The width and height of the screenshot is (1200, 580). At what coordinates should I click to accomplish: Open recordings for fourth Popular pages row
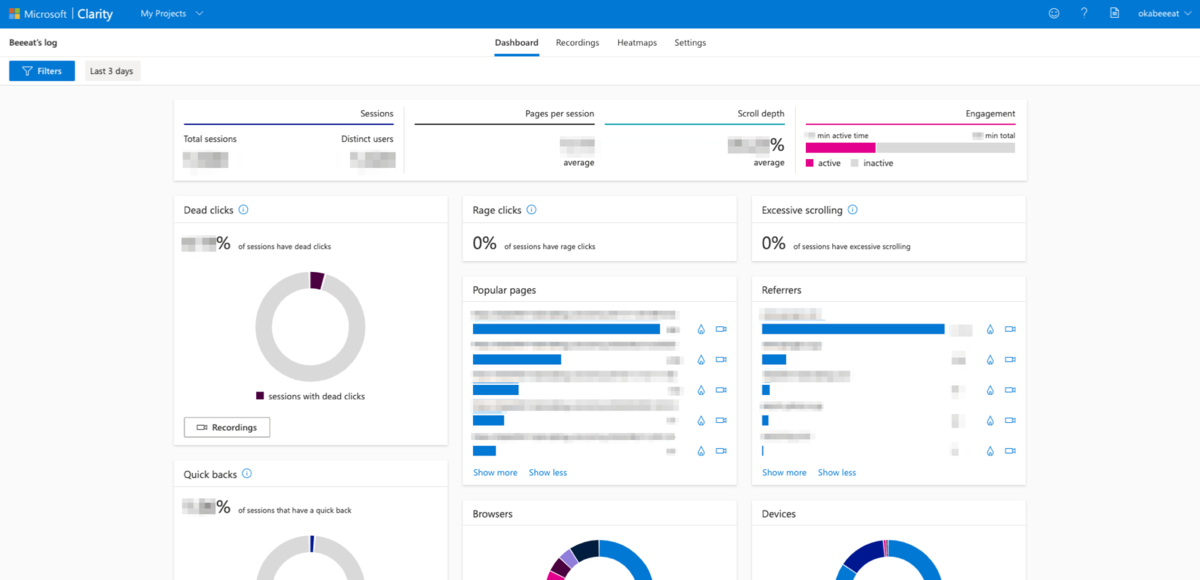click(x=721, y=421)
